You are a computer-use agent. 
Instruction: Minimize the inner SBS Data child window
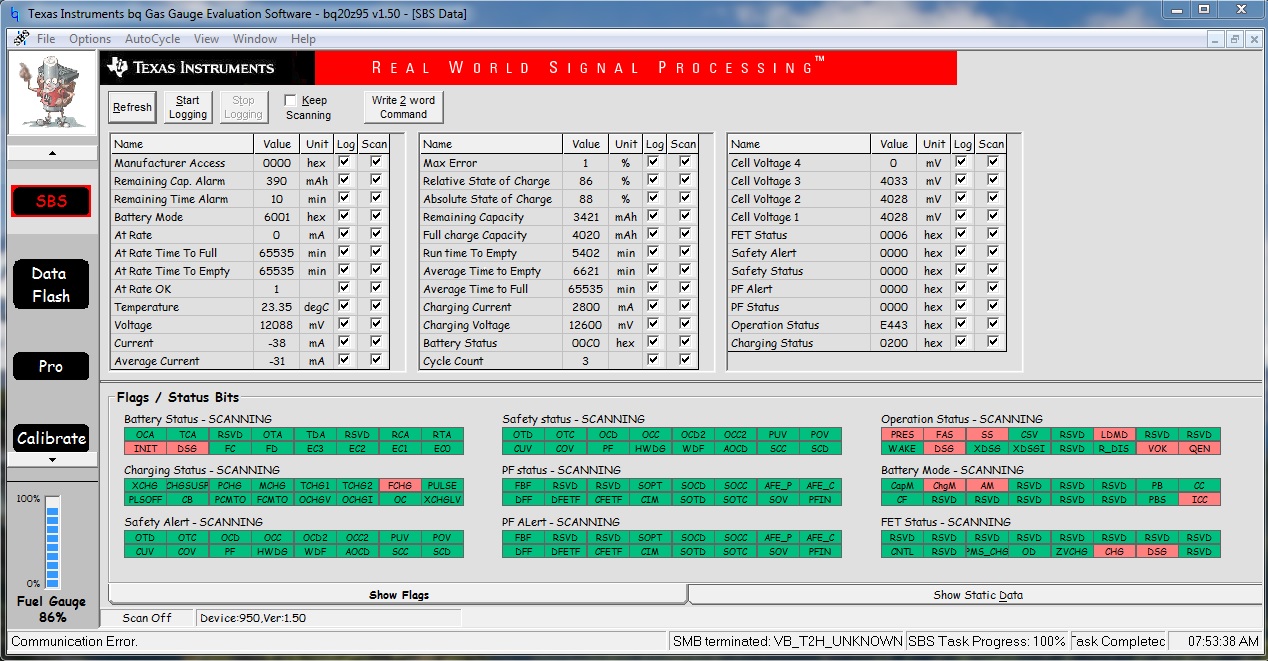1217,39
